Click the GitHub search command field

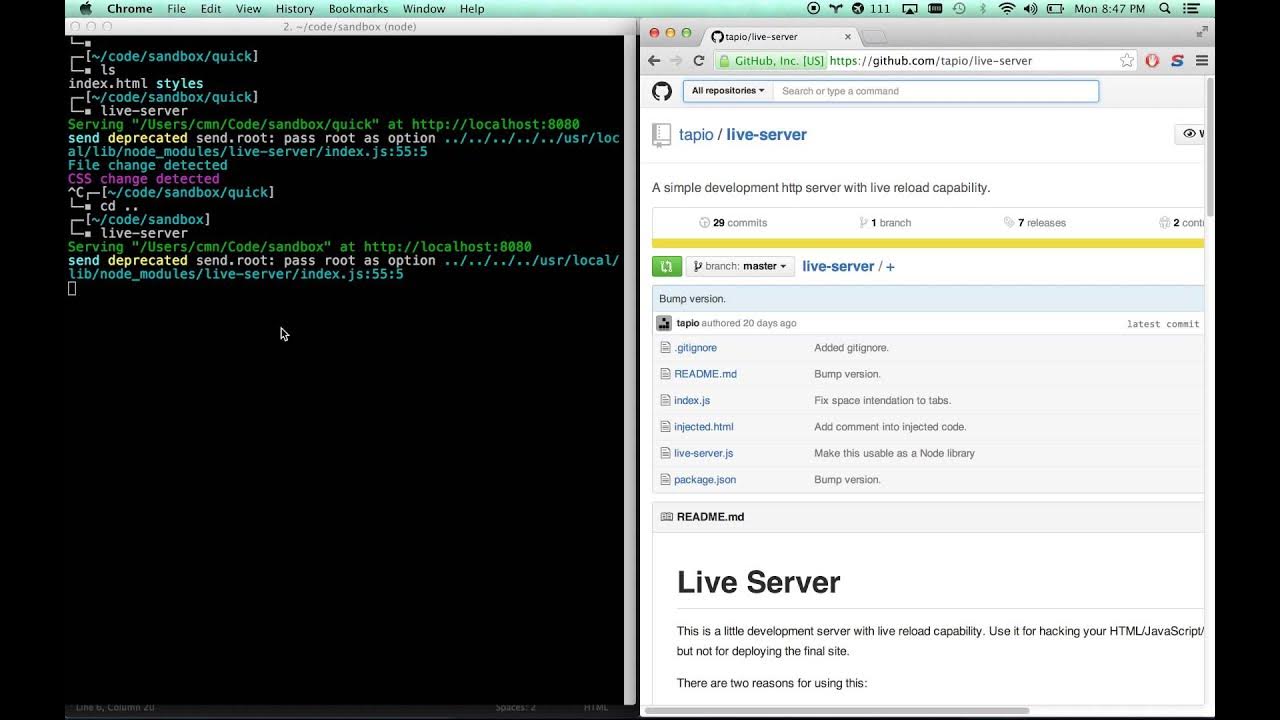click(x=935, y=91)
